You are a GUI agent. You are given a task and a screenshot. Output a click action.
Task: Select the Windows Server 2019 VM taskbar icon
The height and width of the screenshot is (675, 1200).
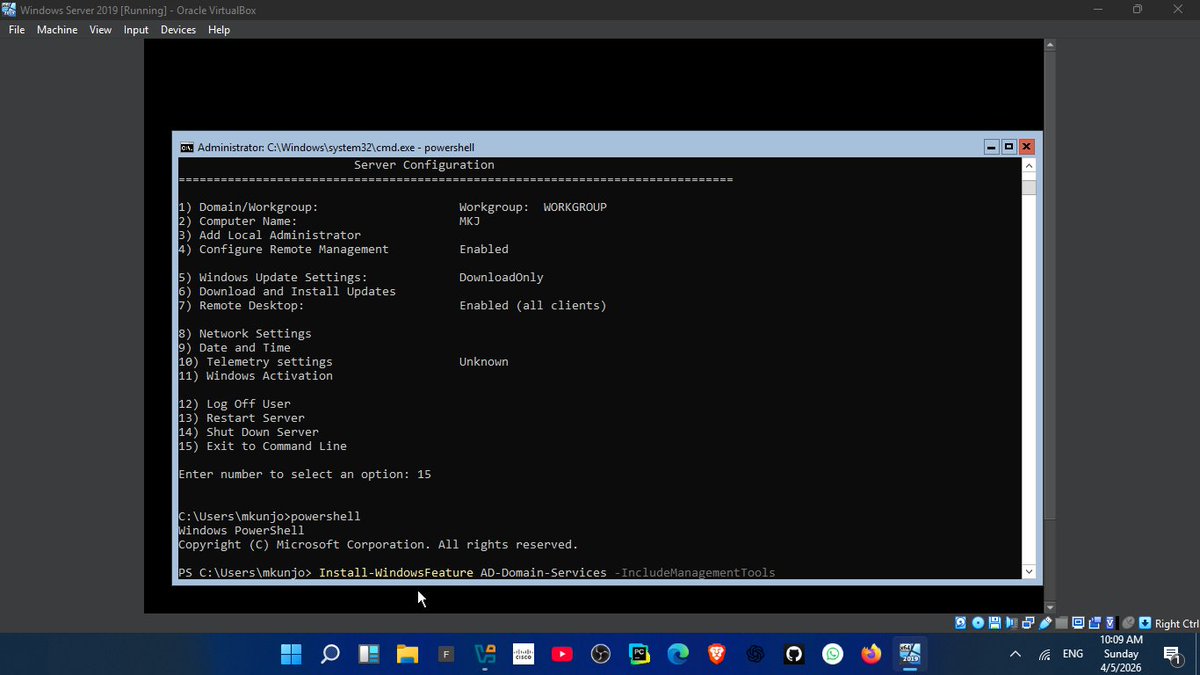tap(910, 654)
